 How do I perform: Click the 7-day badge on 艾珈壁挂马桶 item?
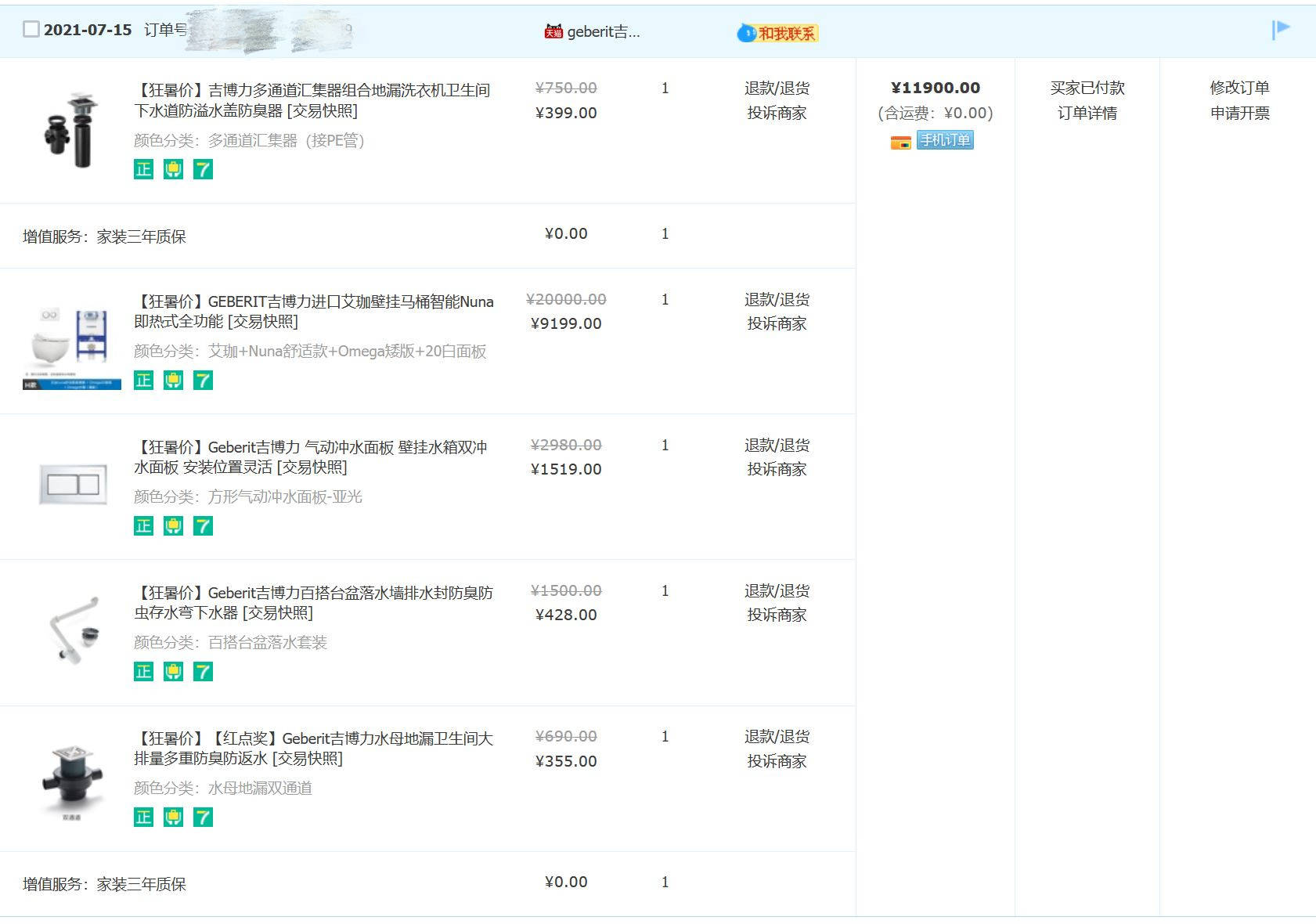[x=203, y=381]
